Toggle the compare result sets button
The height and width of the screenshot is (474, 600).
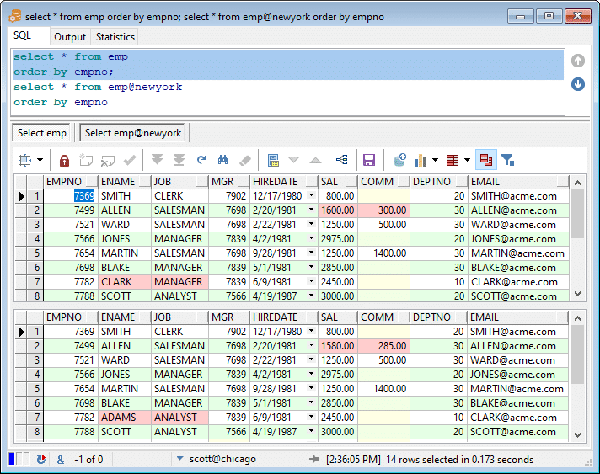[x=485, y=160]
